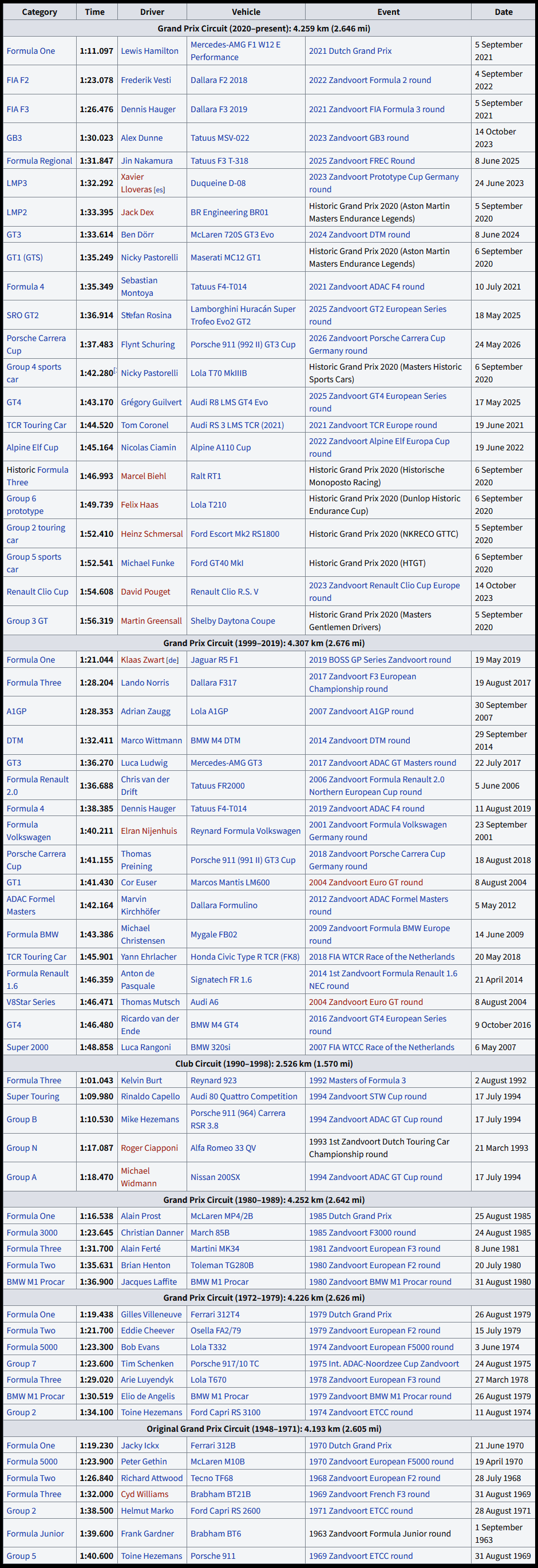Open Chris van der Drift link
The width and height of the screenshot is (538, 1568).
[x=145, y=786]
